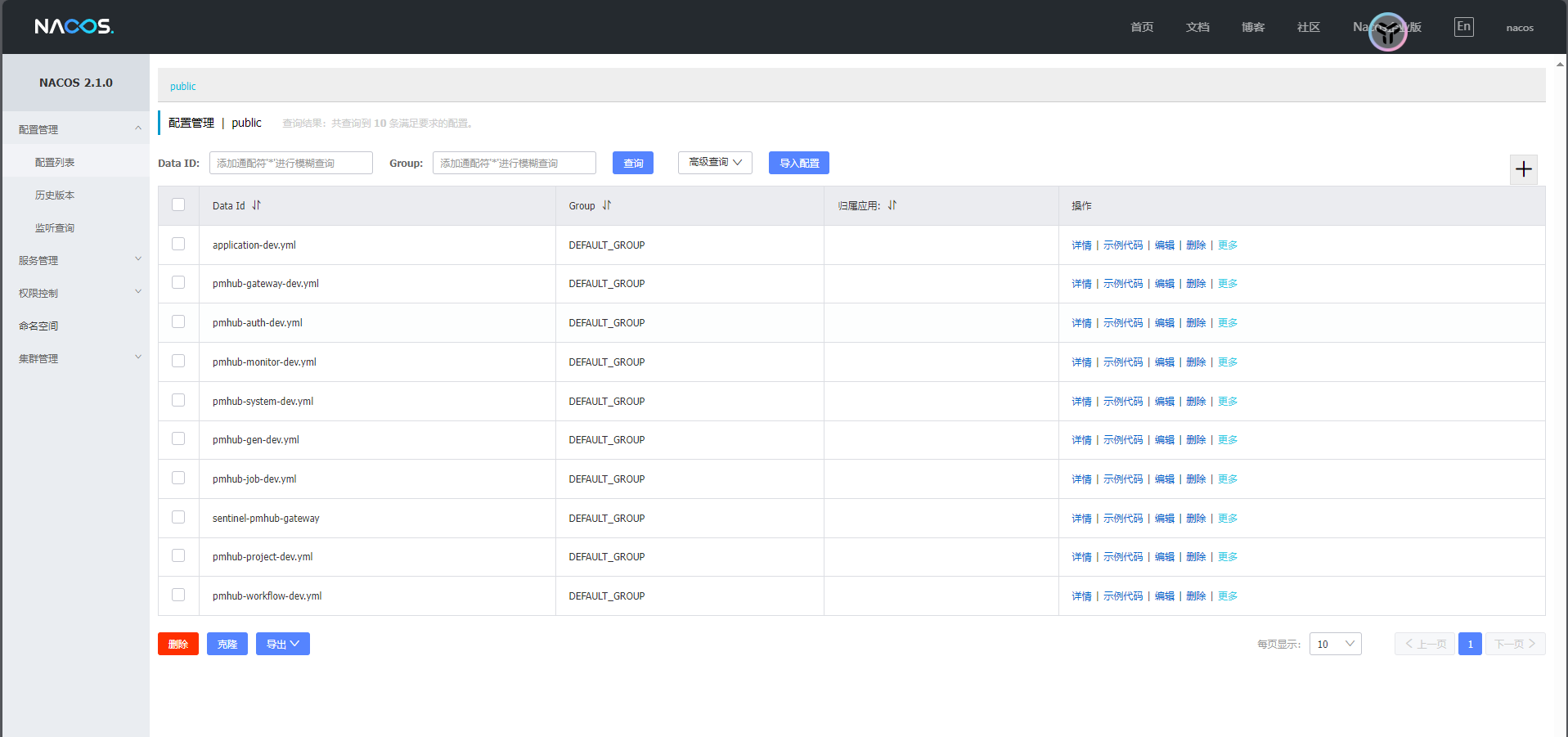Open 社区 in the top navigation
The width and height of the screenshot is (1568, 737).
(1309, 27)
